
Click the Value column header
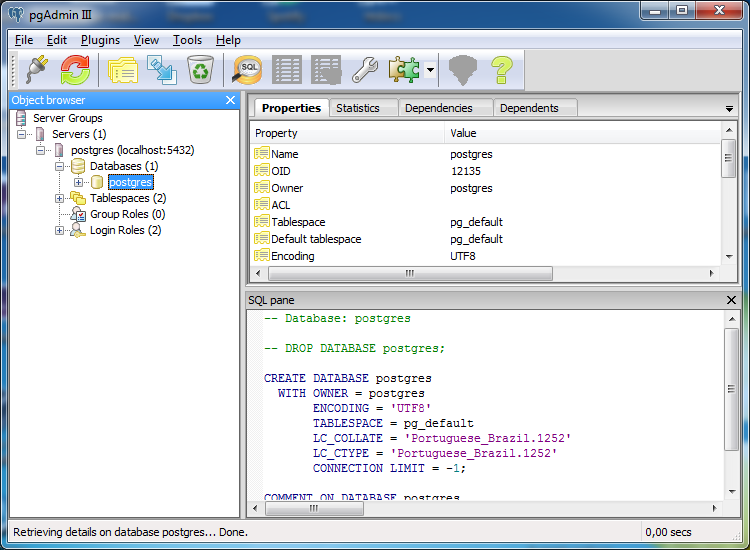(583, 133)
